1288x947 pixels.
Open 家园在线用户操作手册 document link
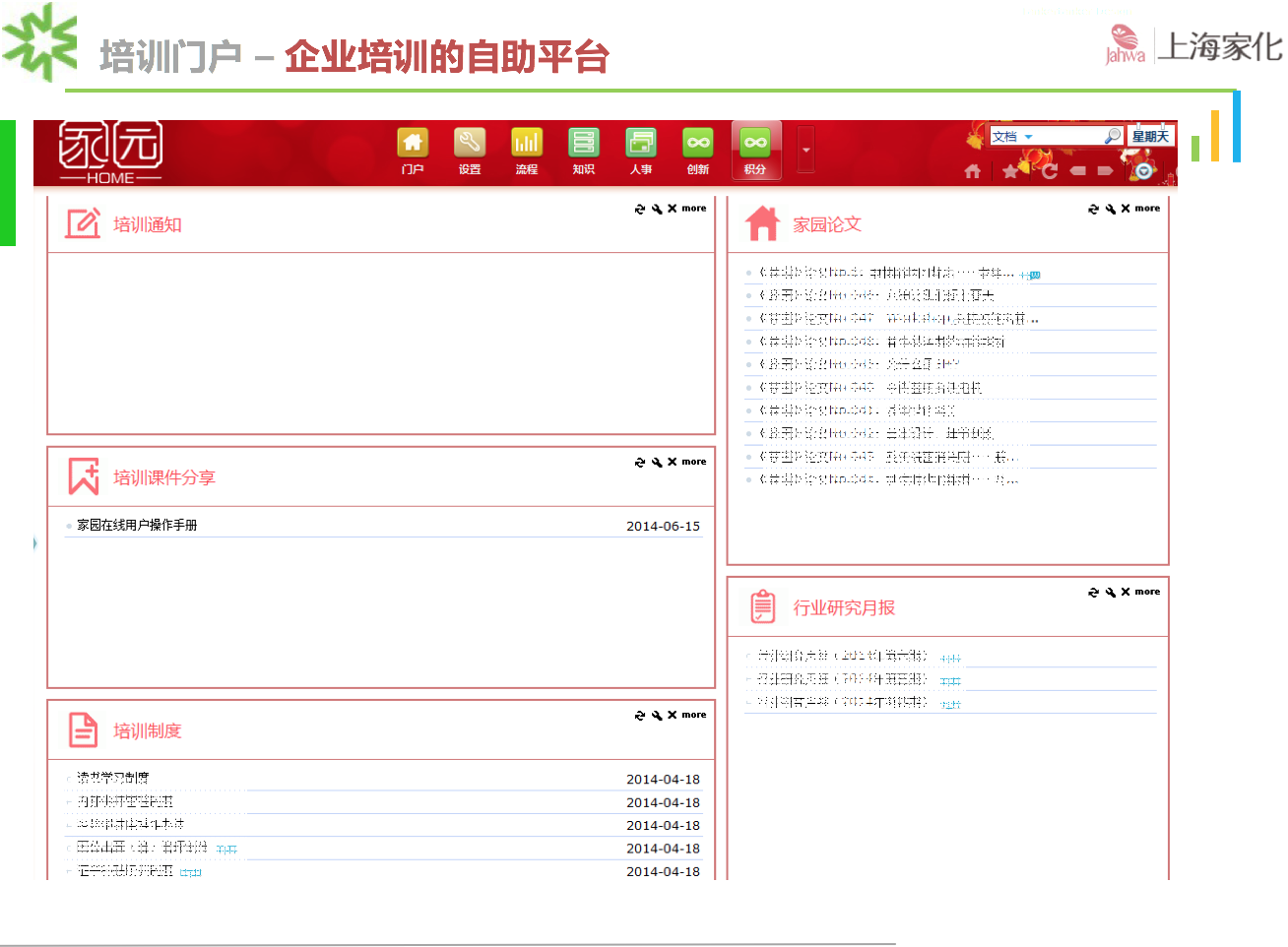tap(137, 526)
